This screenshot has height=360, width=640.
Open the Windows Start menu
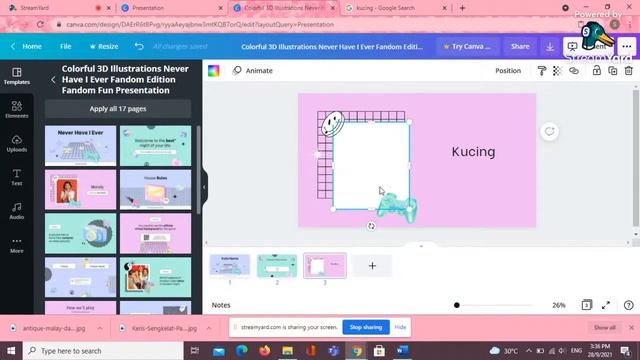tap(11, 351)
